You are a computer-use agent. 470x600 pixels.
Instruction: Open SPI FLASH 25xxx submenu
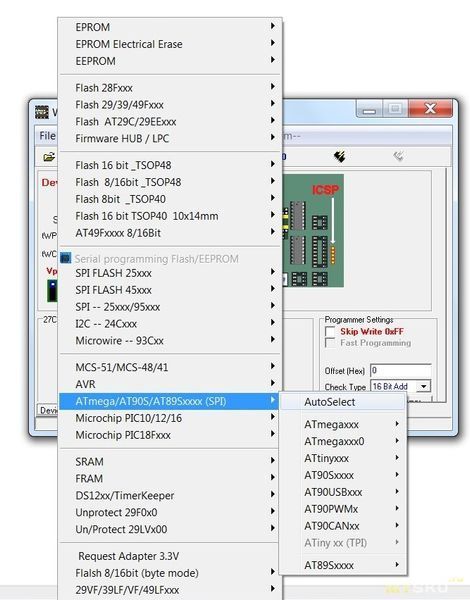click(x=170, y=273)
